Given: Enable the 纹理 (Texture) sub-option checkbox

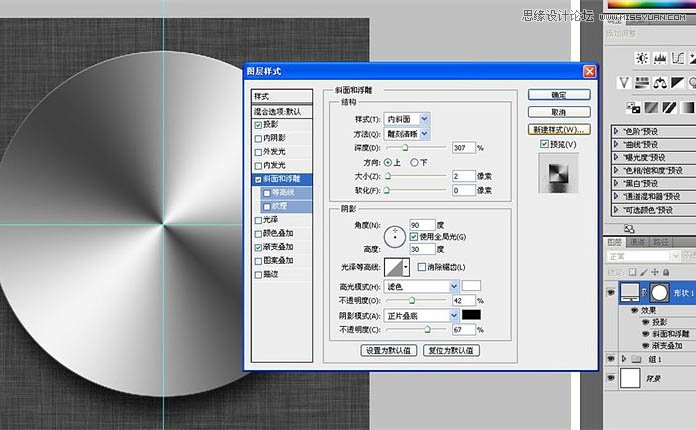Looking at the screenshot, I should click(x=267, y=207).
